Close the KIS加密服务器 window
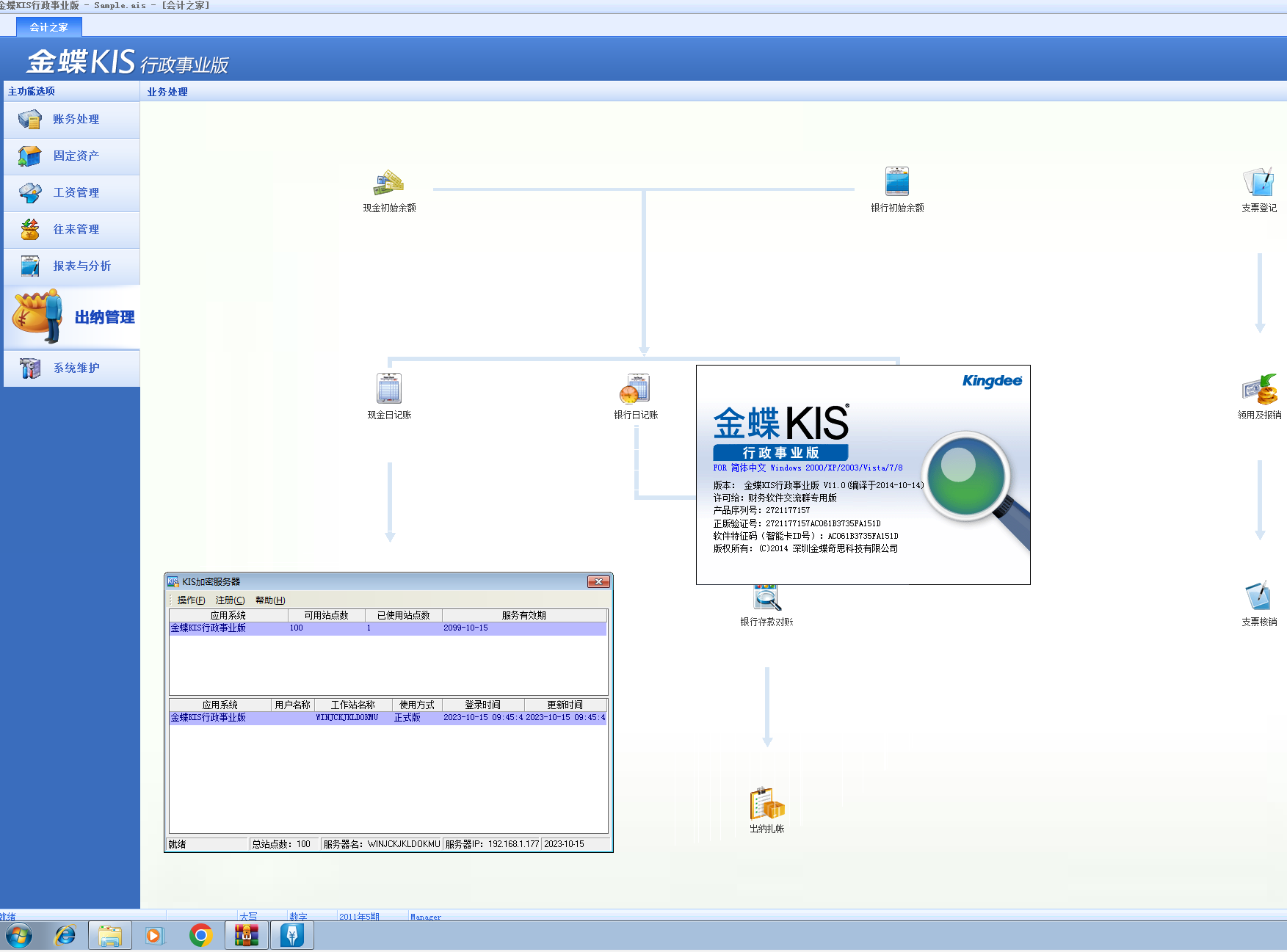The height and width of the screenshot is (952, 1287). [x=598, y=581]
